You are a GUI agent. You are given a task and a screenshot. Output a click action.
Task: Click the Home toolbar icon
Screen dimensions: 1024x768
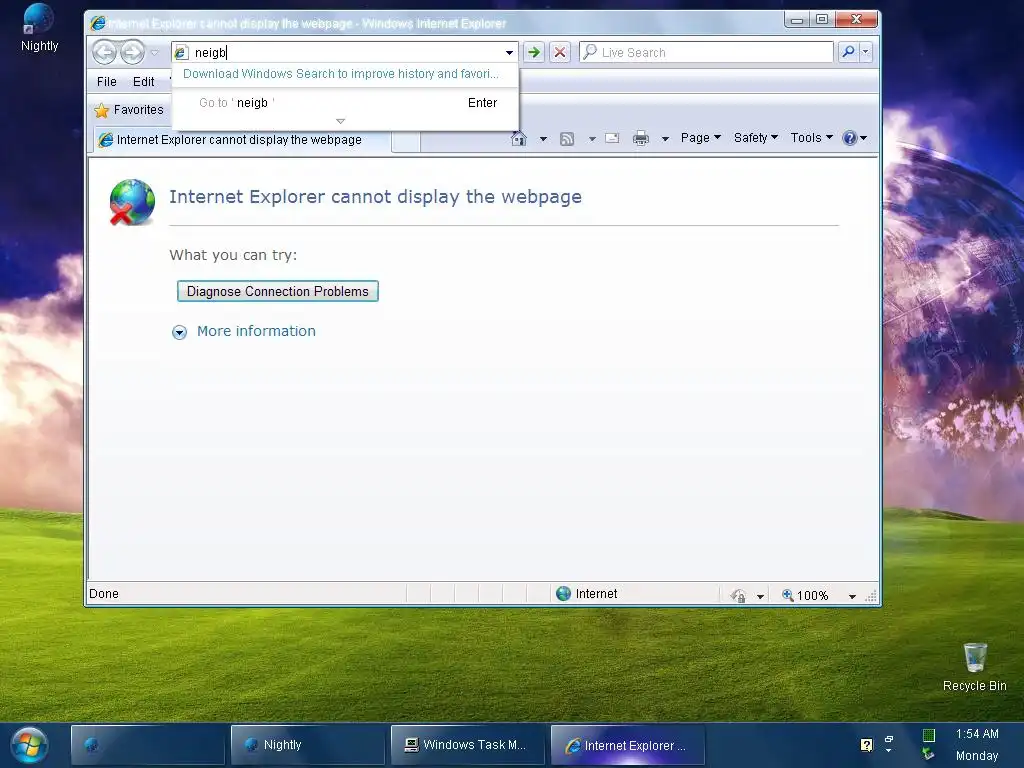pos(519,138)
